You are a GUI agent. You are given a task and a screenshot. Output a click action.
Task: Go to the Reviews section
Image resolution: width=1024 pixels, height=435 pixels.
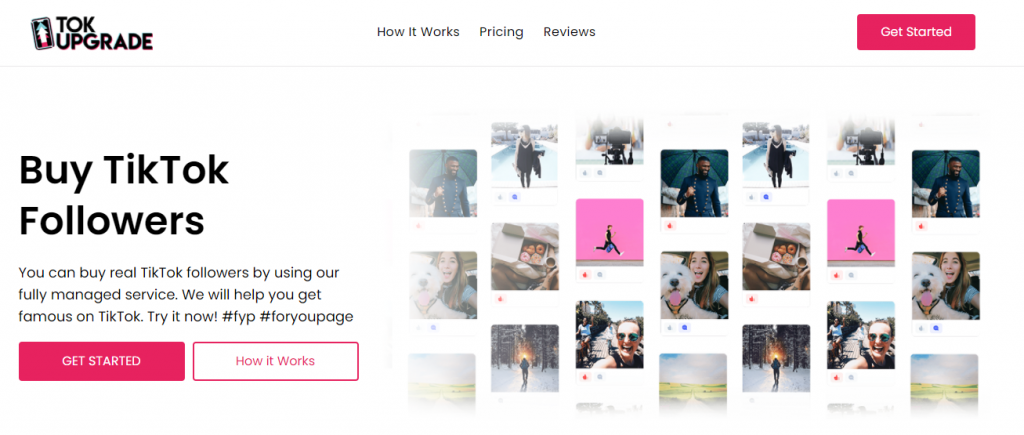pyautogui.click(x=569, y=32)
